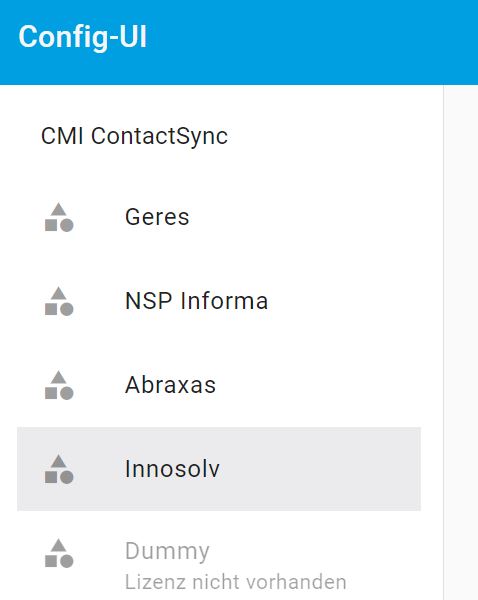Screen dimensions: 478x600
Task: Click the empty blue header bar area
Action: 310,42
